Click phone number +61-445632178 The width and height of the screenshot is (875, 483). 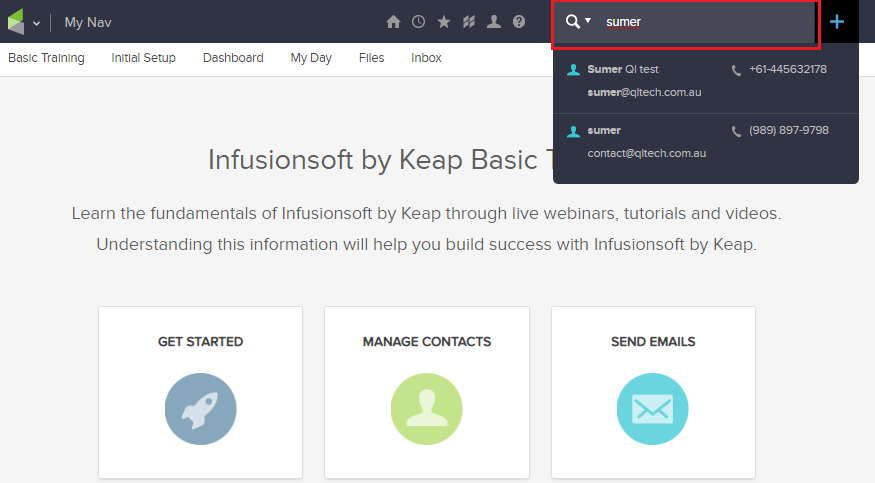(788, 69)
